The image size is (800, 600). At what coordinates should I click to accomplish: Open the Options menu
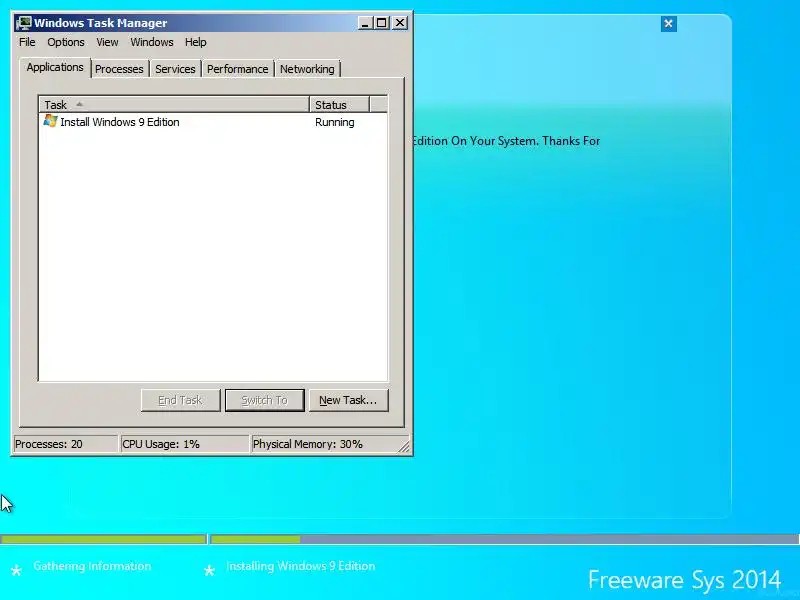click(66, 42)
